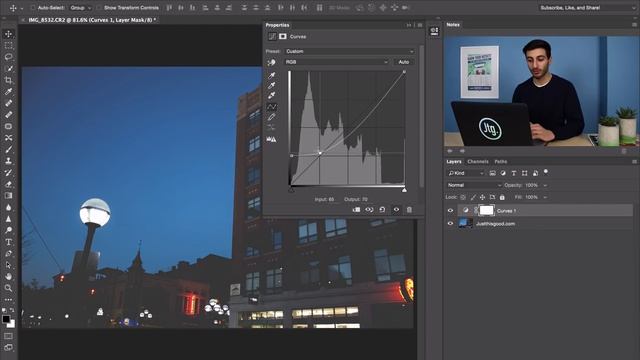This screenshot has height=360, width=640.
Task: Select the Move tool in the toolbar
Action: (8, 34)
